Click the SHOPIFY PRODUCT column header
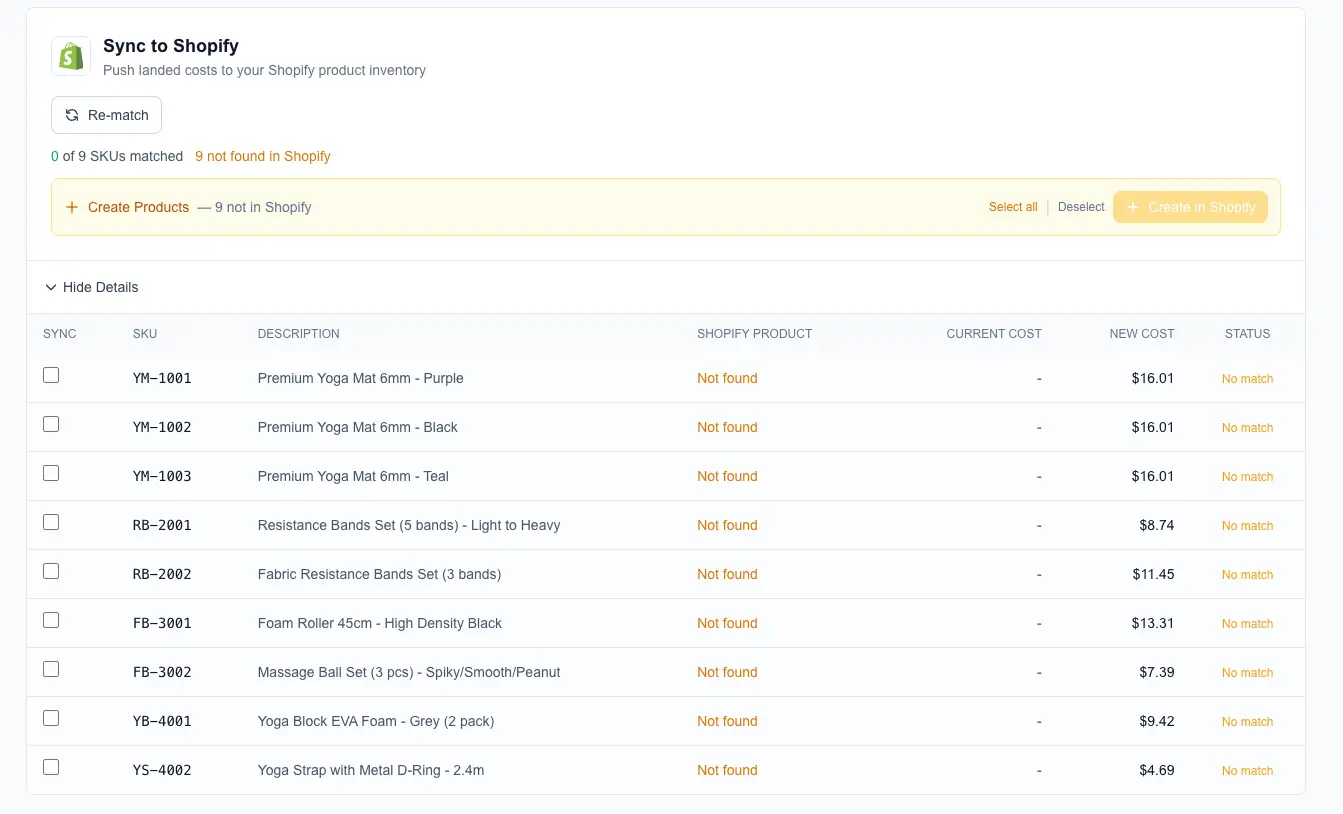1343x814 pixels. pyautogui.click(x=755, y=334)
